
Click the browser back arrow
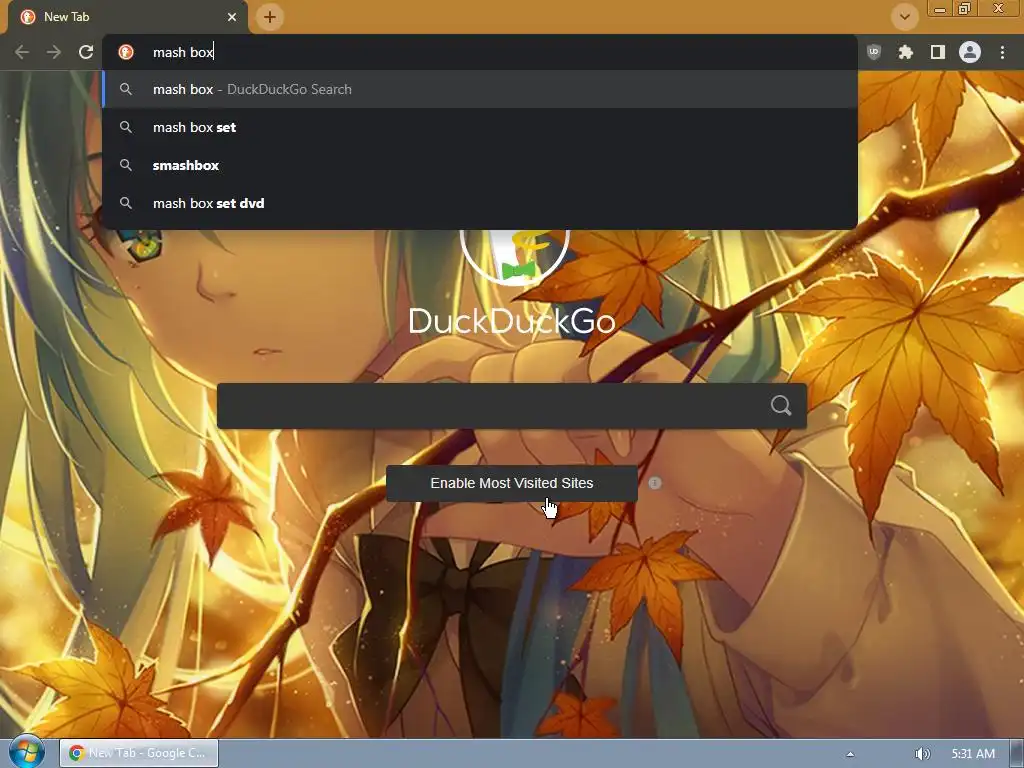click(22, 52)
